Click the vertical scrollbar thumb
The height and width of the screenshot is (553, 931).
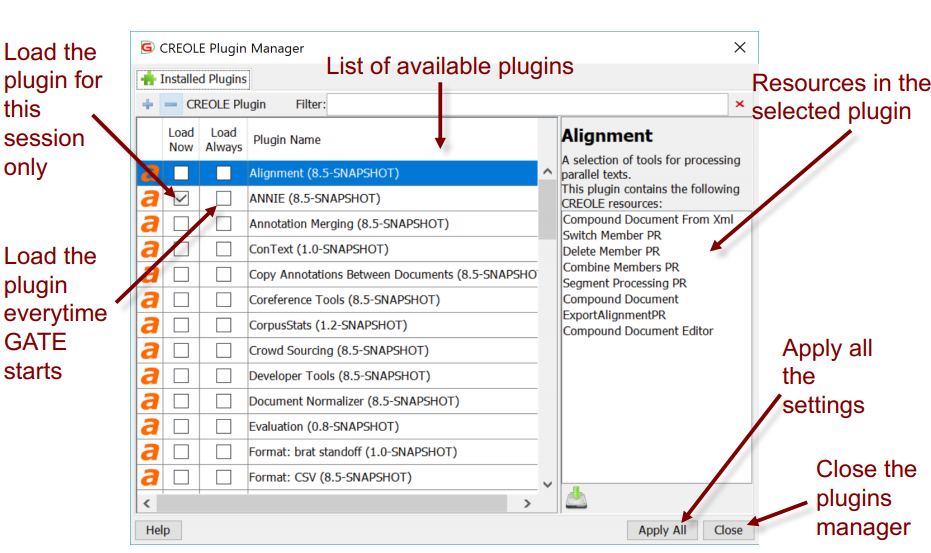pos(547,210)
